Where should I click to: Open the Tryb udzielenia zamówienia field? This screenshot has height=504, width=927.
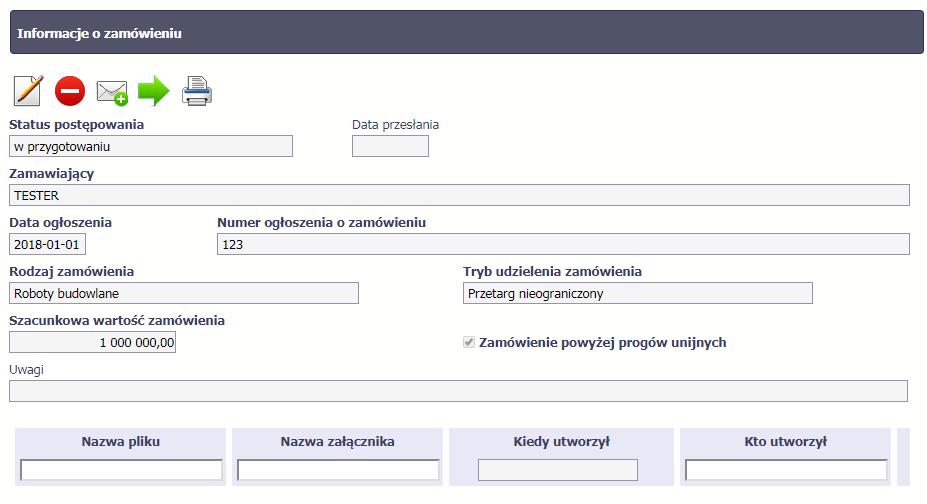[x=638, y=293]
